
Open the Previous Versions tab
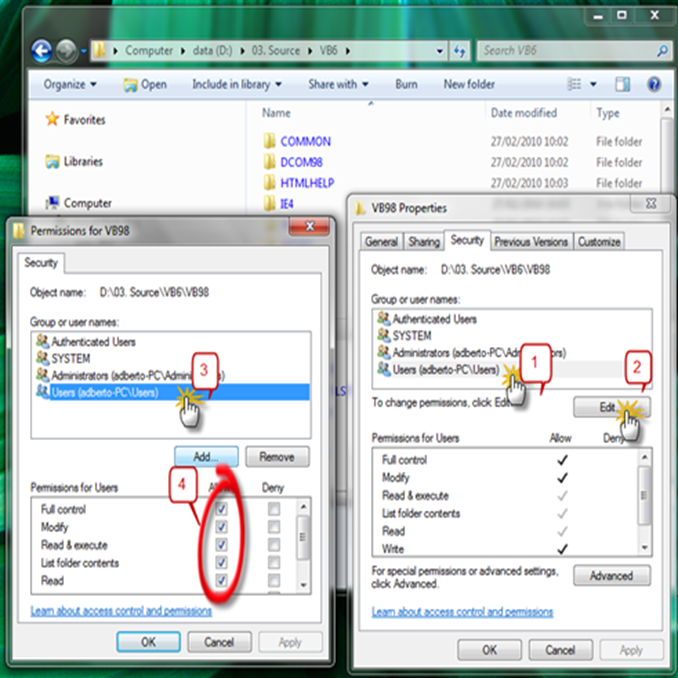(531, 241)
